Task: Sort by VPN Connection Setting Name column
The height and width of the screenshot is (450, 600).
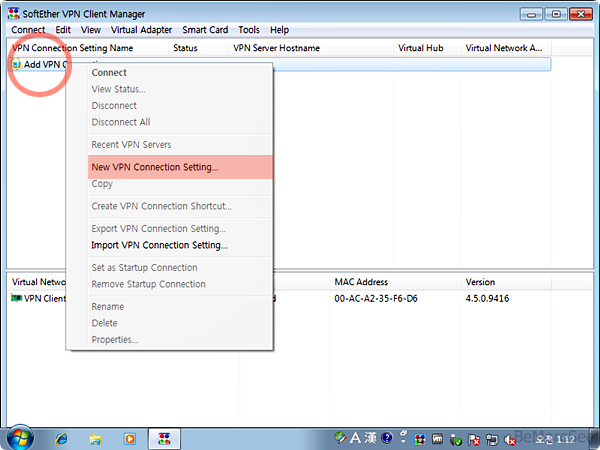Action: (88, 48)
